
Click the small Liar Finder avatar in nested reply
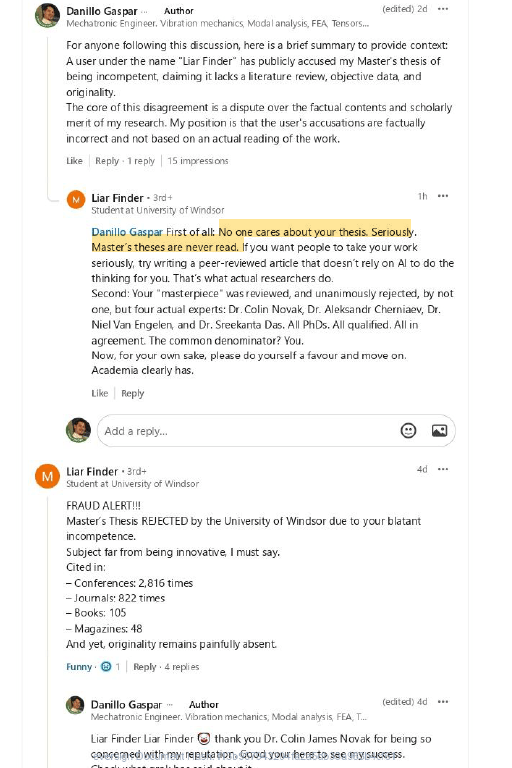pyautogui.click(x=76, y=200)
